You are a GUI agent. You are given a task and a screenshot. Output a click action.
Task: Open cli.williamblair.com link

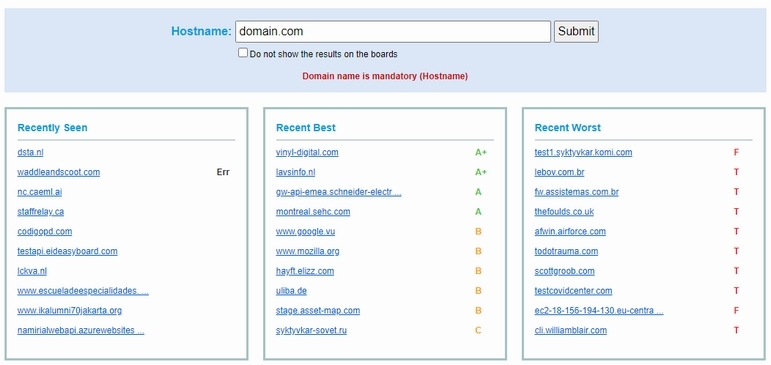click(570, 330)
